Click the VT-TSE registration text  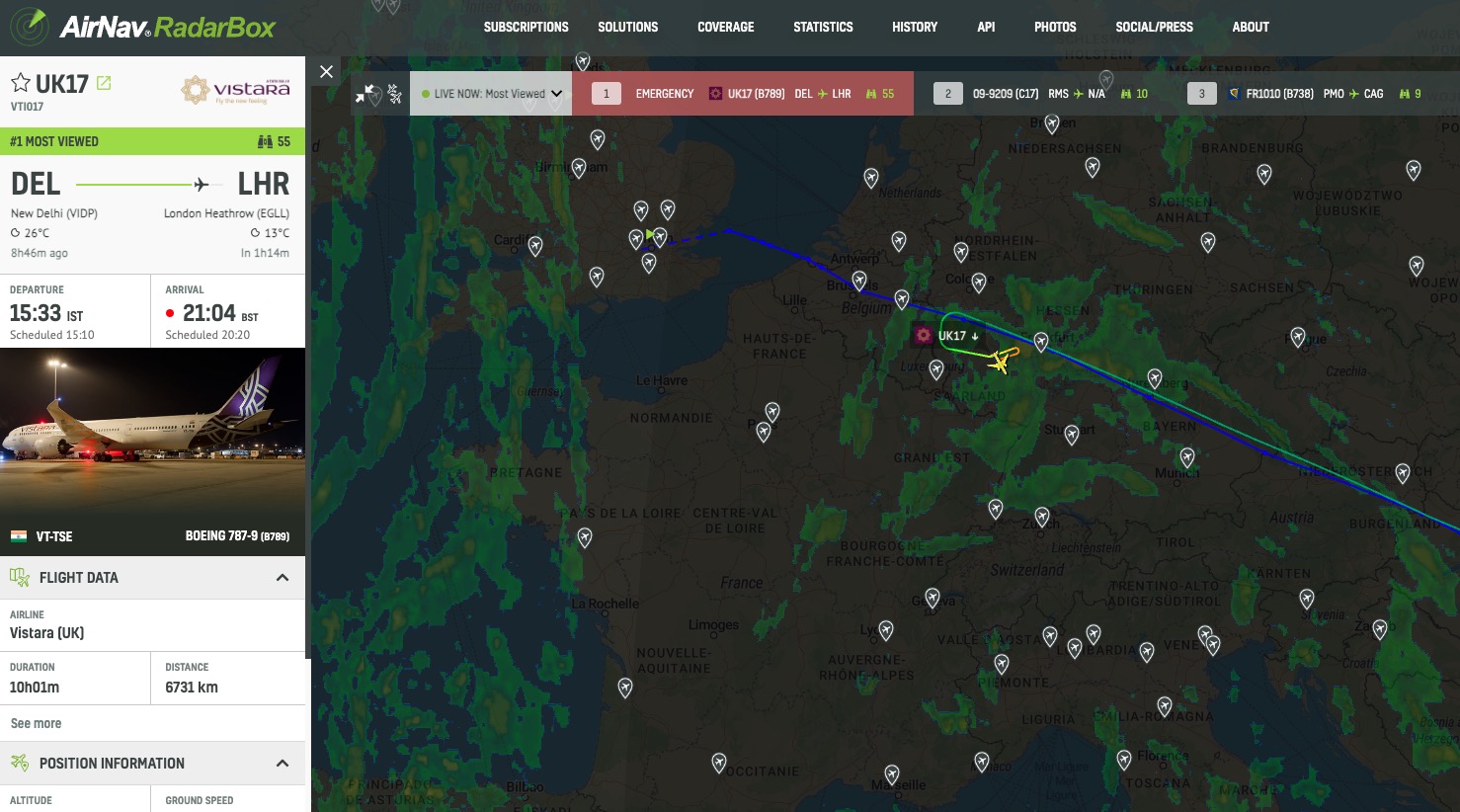click(x=54, y=536)
